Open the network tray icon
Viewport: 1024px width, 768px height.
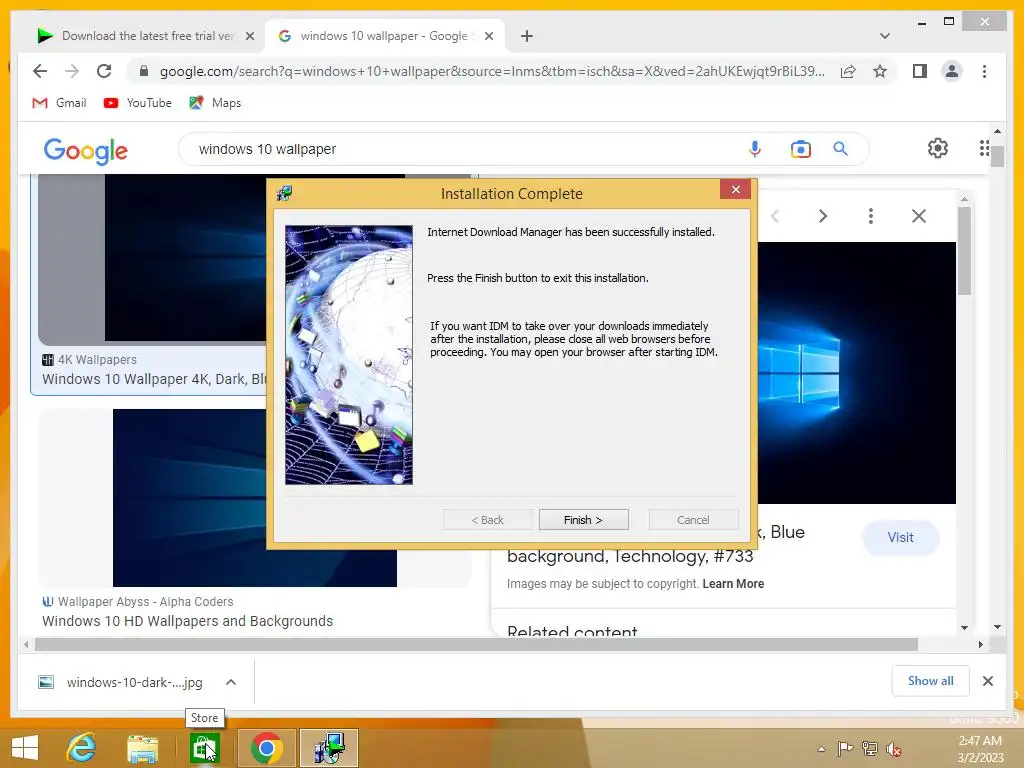pos(869,749)
